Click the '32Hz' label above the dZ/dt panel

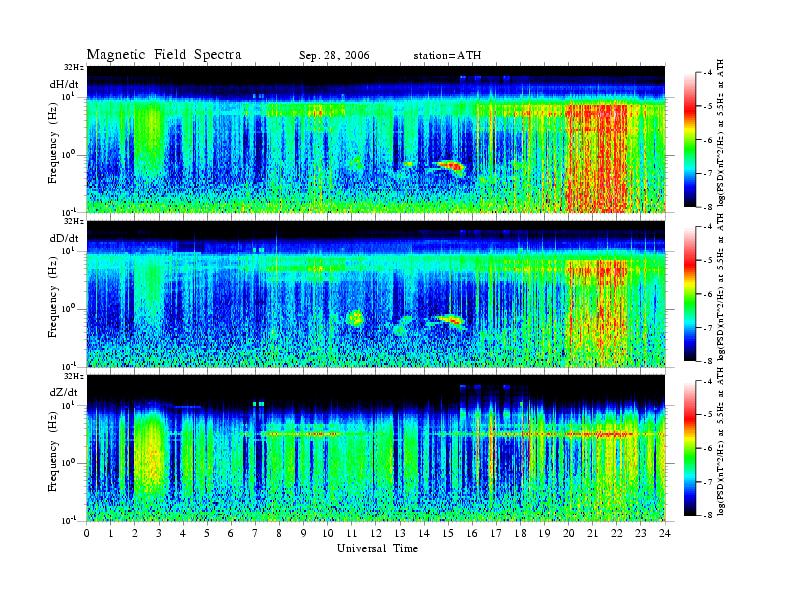(x=74, y=376)
